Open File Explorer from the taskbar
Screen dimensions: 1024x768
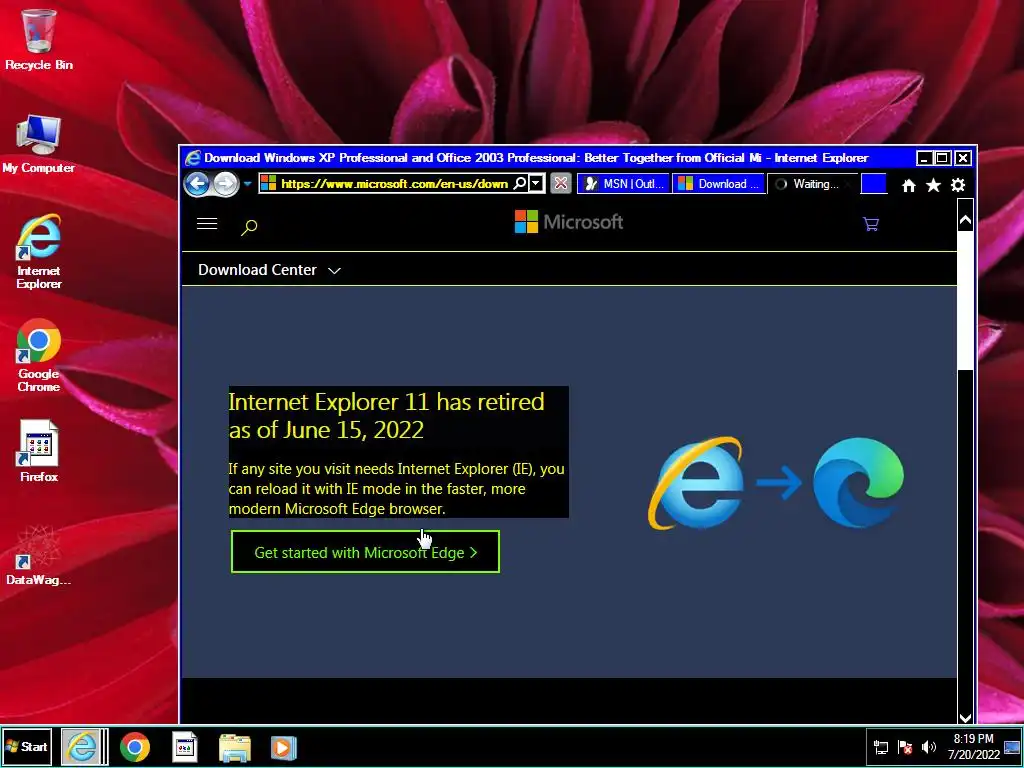point(234,748)
